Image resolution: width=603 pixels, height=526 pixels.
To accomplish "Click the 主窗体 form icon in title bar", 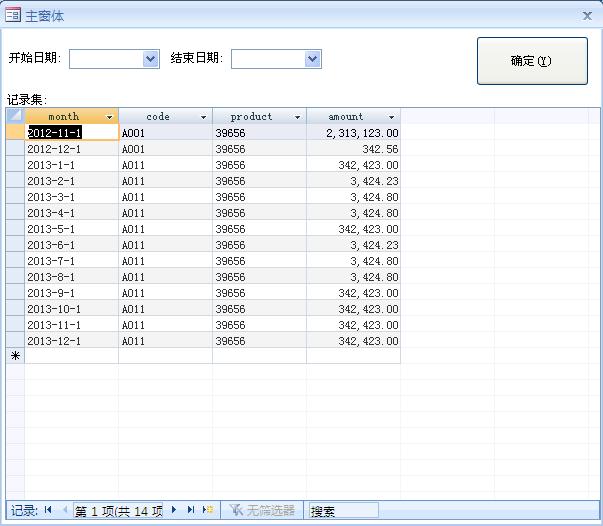I will (x=13, y=15).
